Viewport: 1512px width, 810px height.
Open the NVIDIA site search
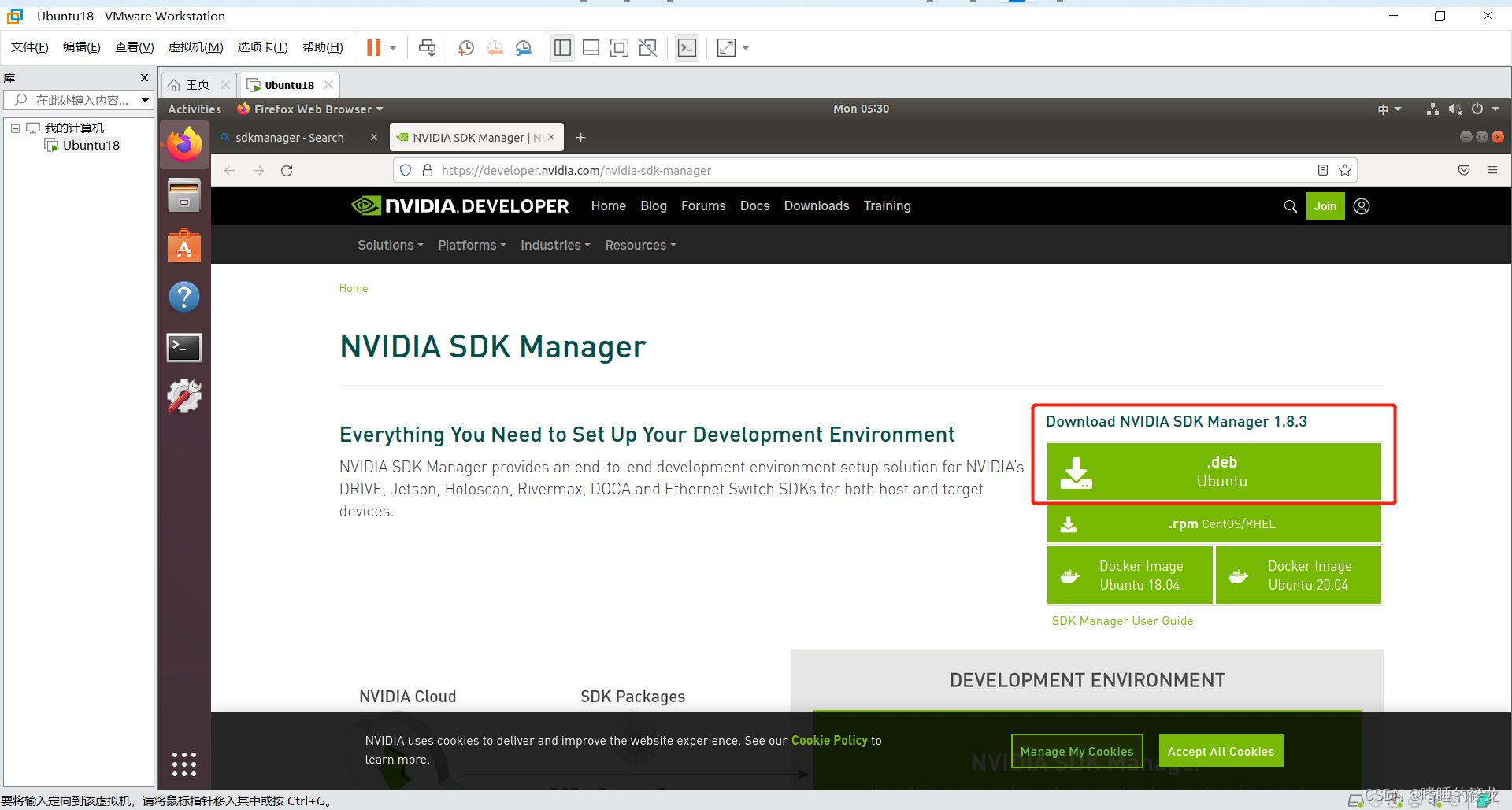(1290, 206)
